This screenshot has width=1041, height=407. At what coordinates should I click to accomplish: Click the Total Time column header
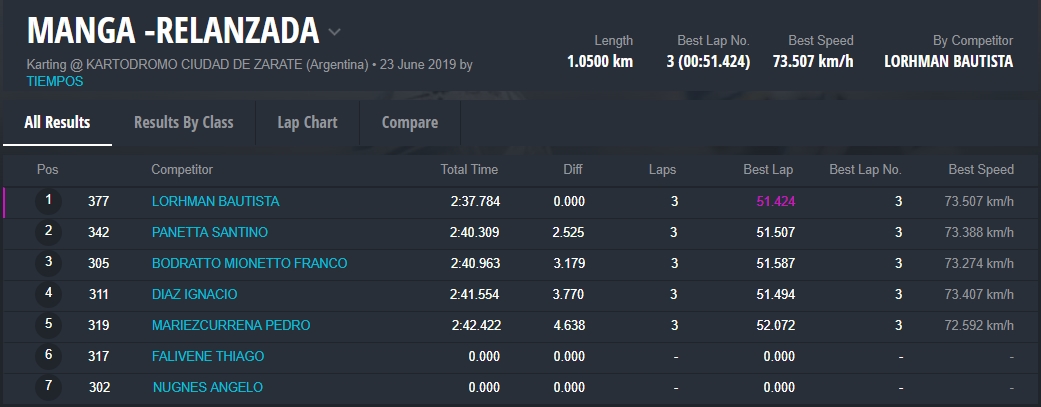(x=469, y=169)
